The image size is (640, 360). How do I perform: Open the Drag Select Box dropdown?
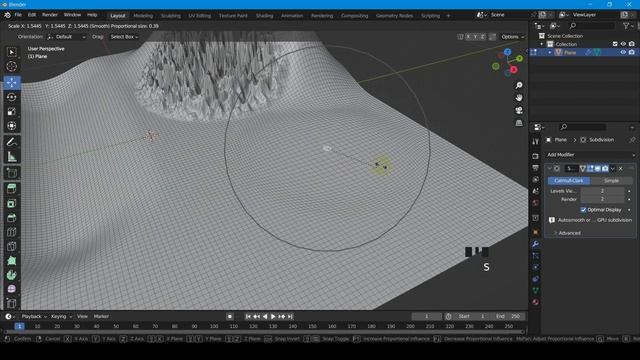tap(124, 37)
